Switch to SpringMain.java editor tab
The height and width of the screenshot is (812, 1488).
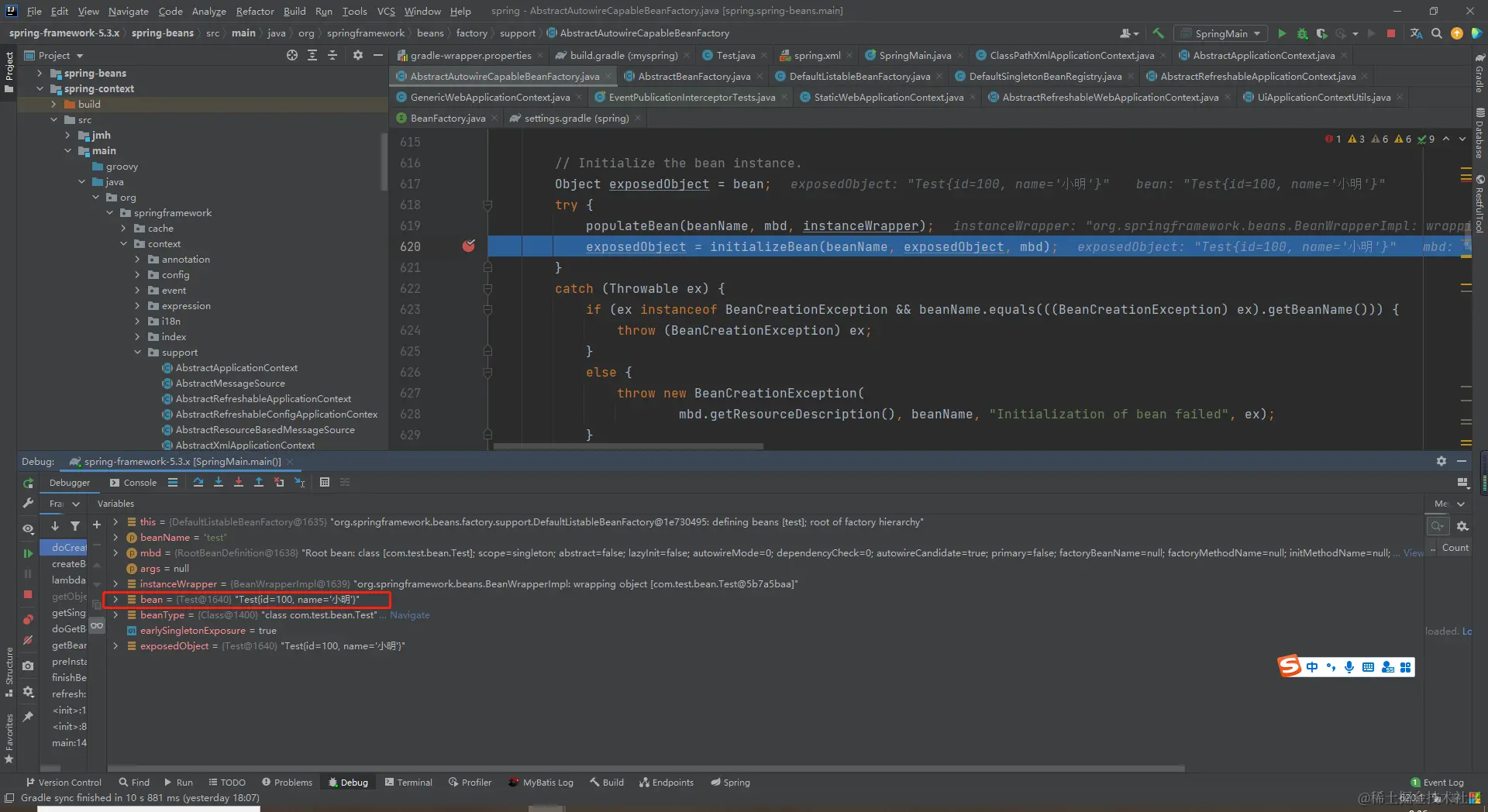tap(914, 55)
